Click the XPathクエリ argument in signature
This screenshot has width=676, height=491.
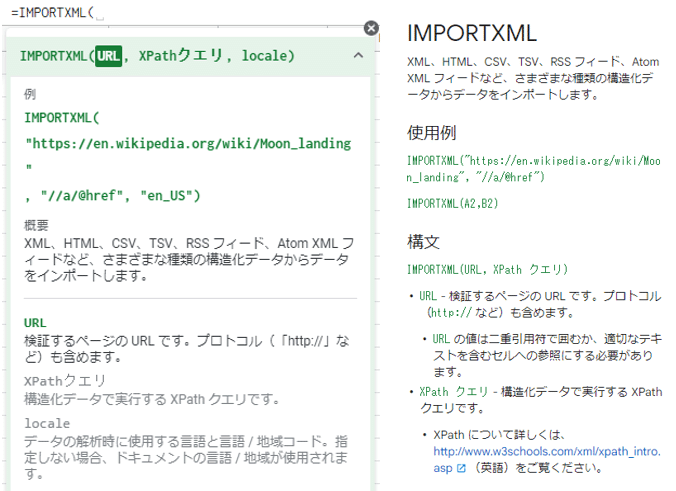pos(180,56)
